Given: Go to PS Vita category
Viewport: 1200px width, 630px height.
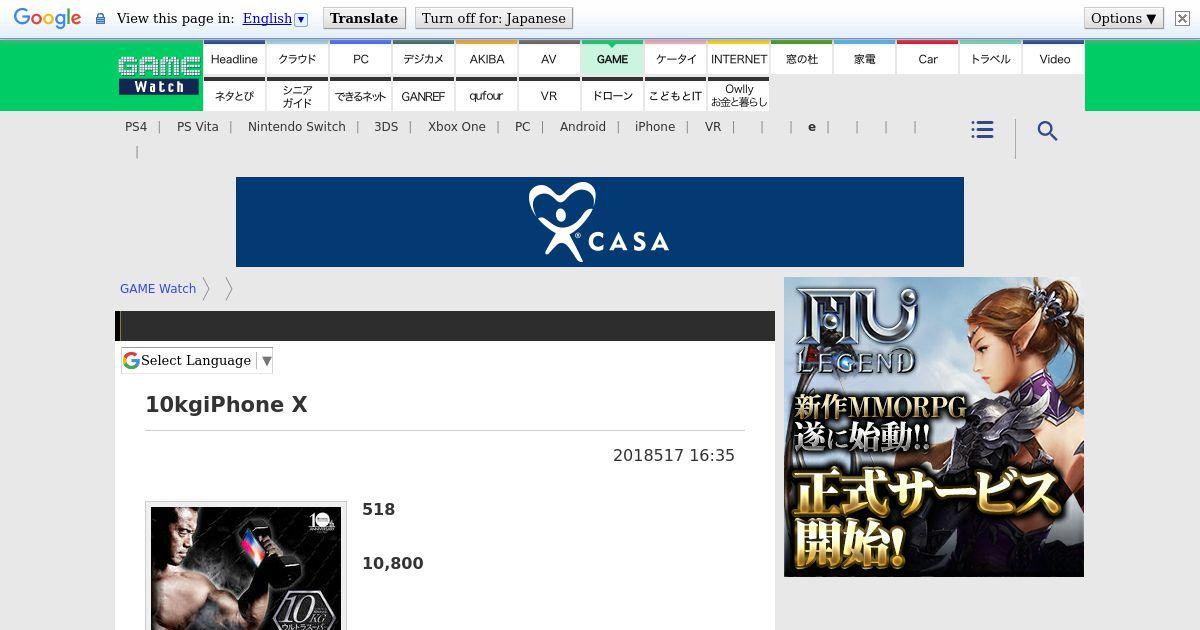Looking at the screenshot, I should tap(197, 127).
